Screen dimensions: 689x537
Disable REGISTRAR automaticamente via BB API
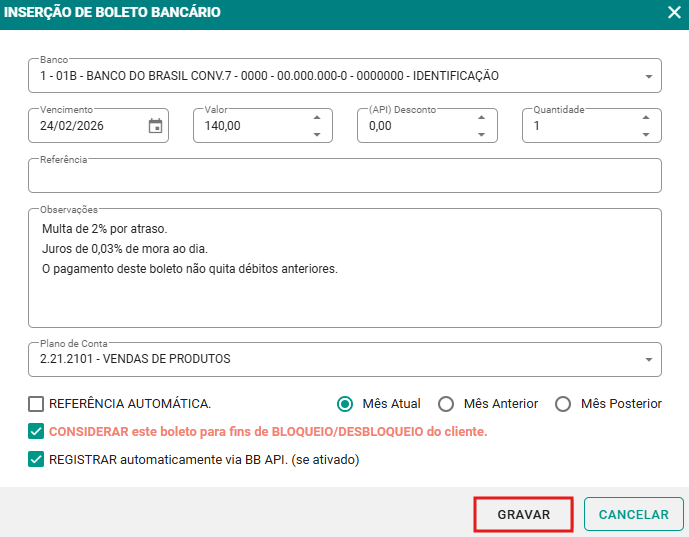click(x=37, y=460)
